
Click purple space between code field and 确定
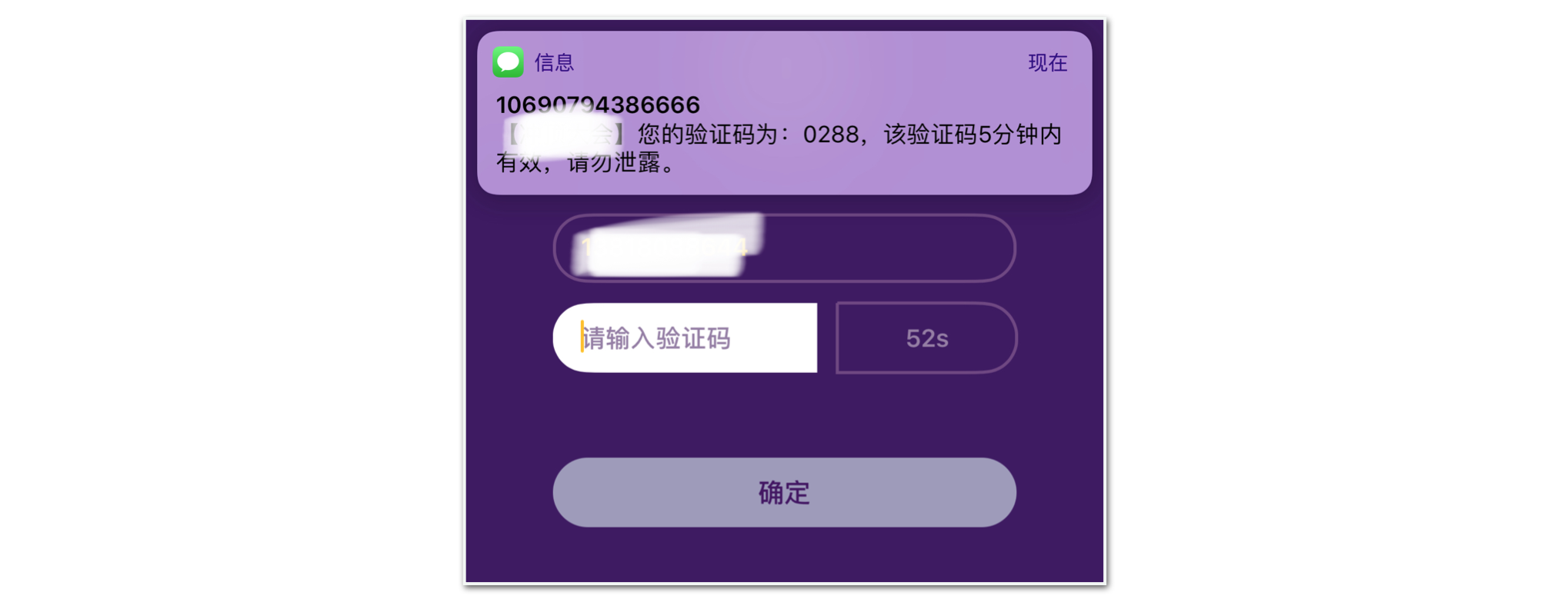[784, 415]
